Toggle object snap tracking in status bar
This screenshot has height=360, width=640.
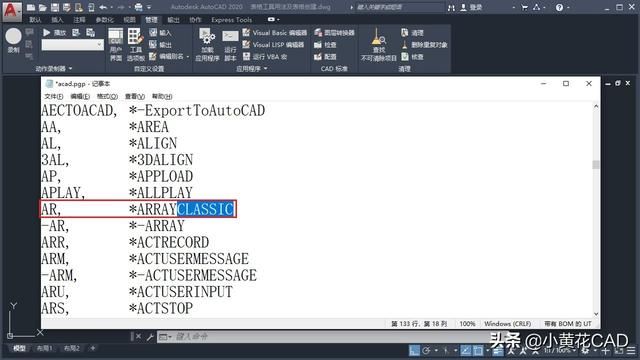[466, 350]
